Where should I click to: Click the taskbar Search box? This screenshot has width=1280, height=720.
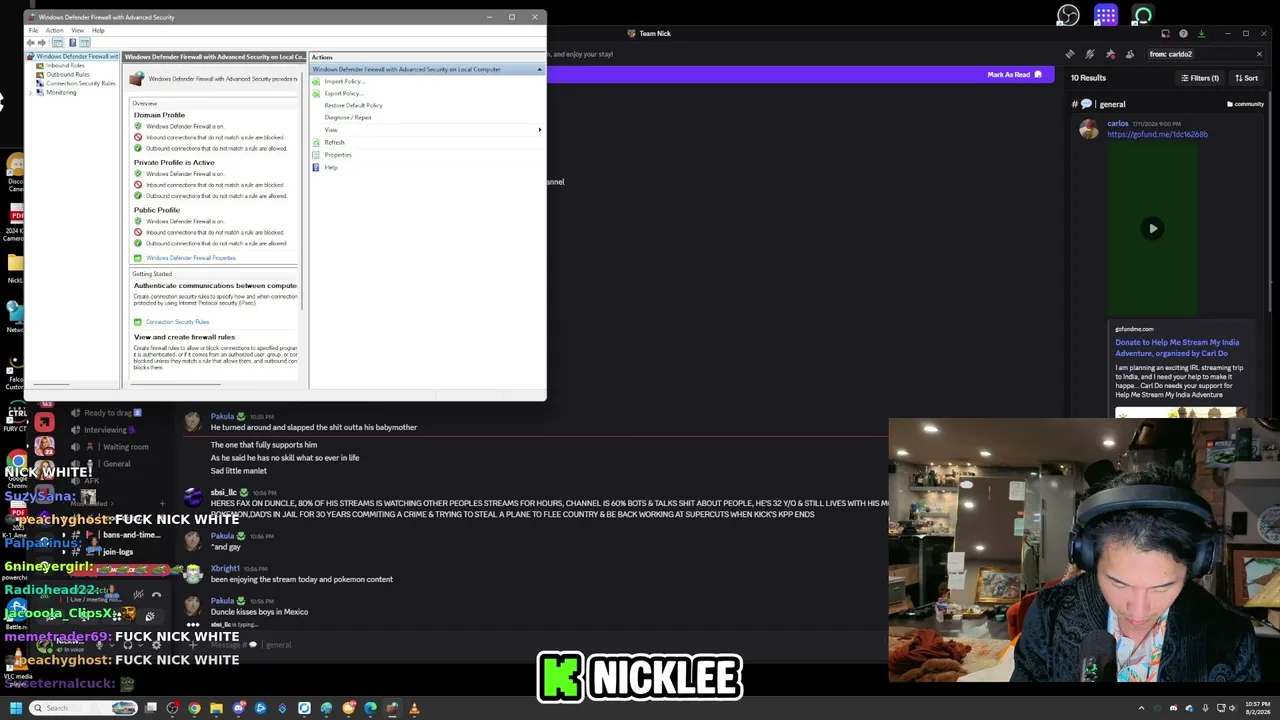coord(83,708)
